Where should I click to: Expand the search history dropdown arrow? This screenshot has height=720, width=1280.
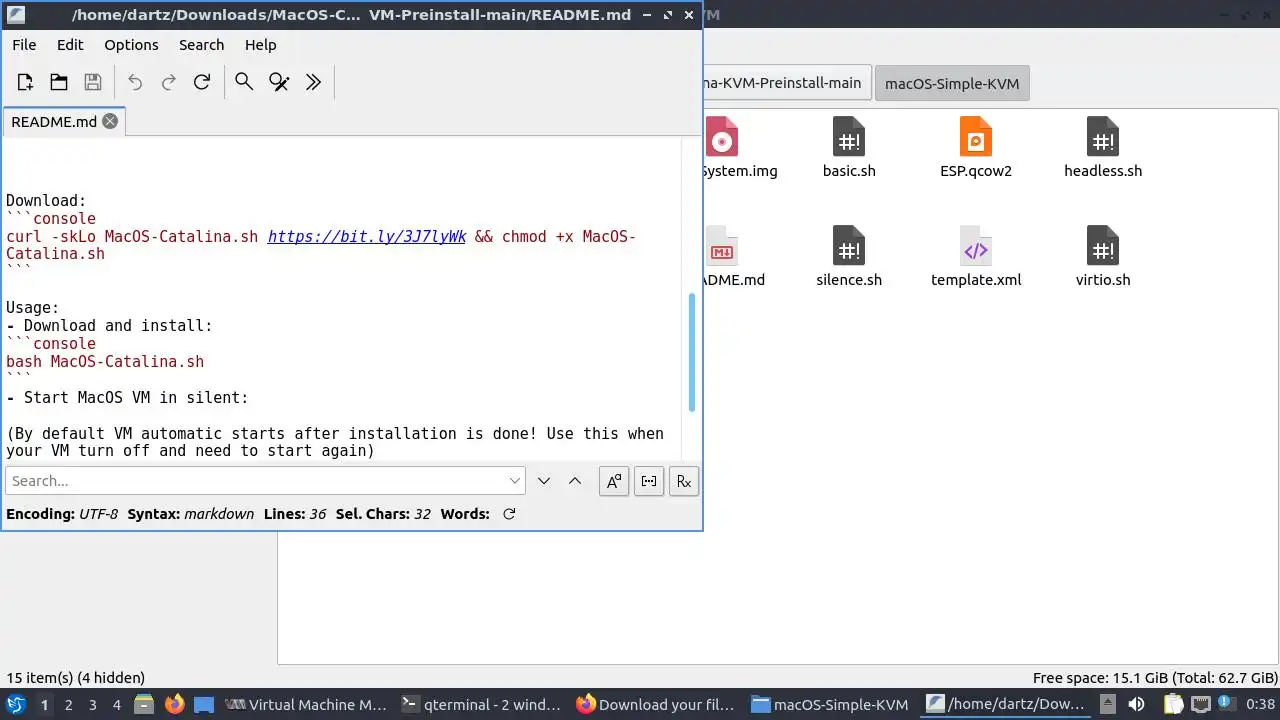pyautogui.click(x=515, y=481)
